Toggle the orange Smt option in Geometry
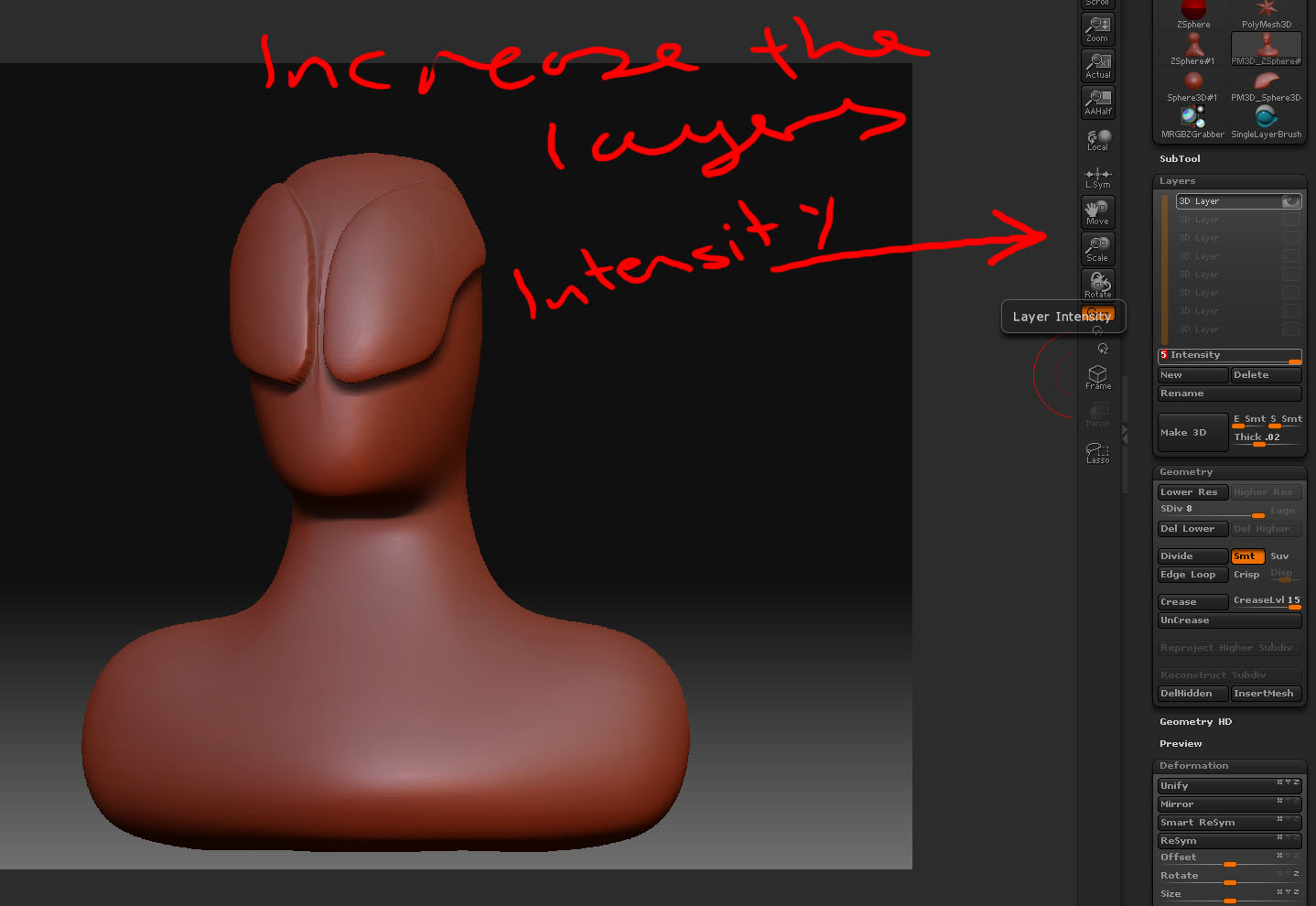This screenshot has width=1316, height=906. coord(1247,556)
